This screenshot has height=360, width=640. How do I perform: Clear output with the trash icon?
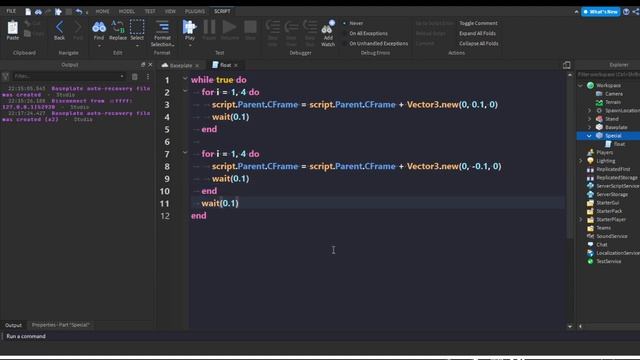135,76
